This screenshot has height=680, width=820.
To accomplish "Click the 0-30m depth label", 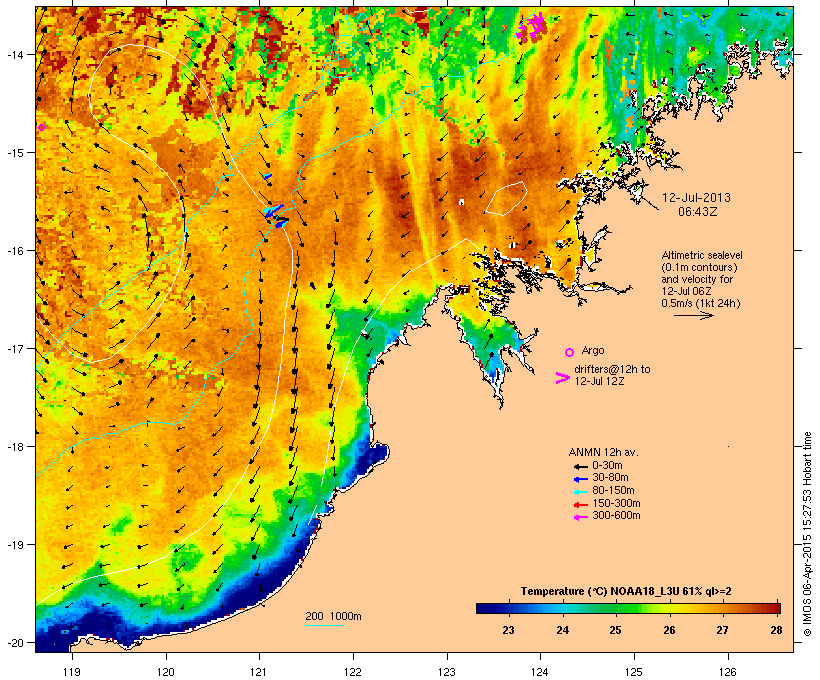I will pos(607,465).
